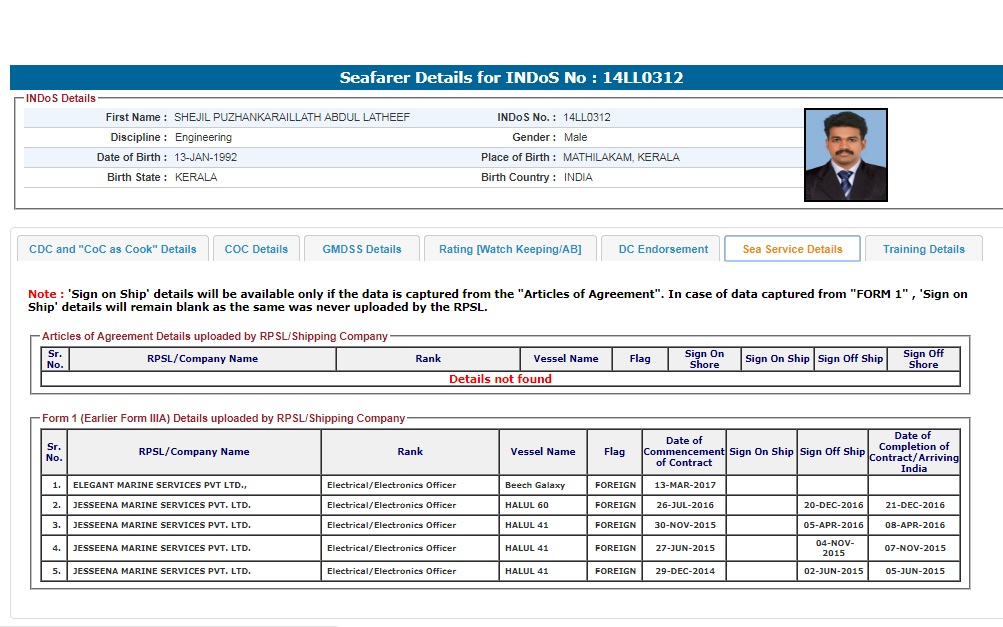Click the red Note label
1003x627 pixels.
pyautogui.click(x=45, y=294)
